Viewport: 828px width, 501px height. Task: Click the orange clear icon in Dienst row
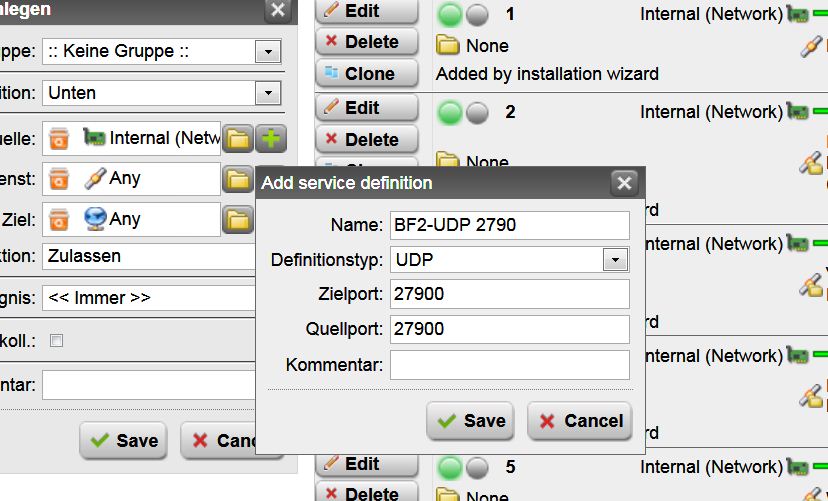click(60, 179)
